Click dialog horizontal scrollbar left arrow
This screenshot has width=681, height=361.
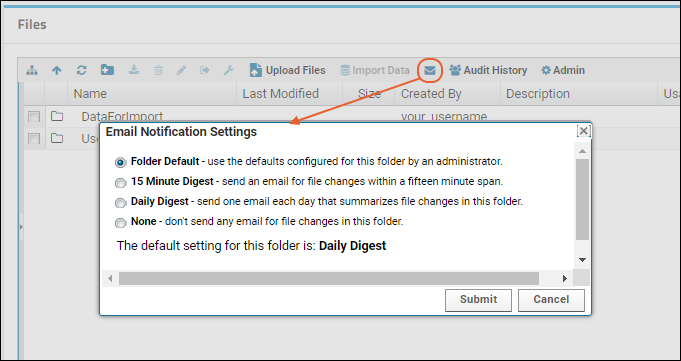(x=110, y=278)
